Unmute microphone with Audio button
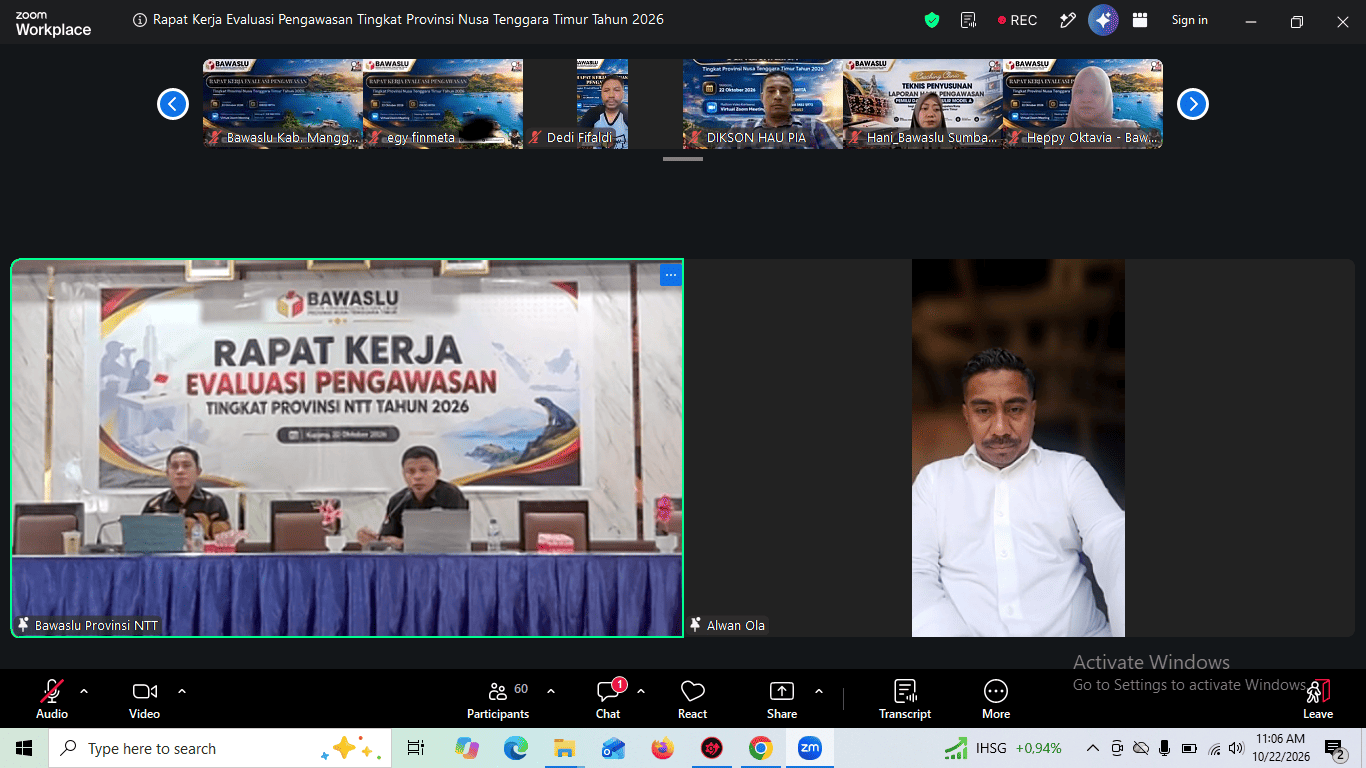The width and height of the screenshot is (1366, 768). tap(52, 699)
